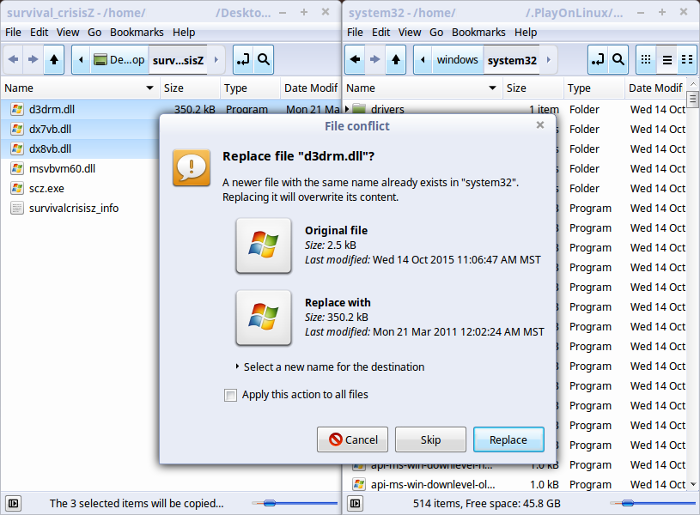This screenshot has width=700, height=515.
Task: Select dx7vb.dll in the file list
Action: click(80, 129)
